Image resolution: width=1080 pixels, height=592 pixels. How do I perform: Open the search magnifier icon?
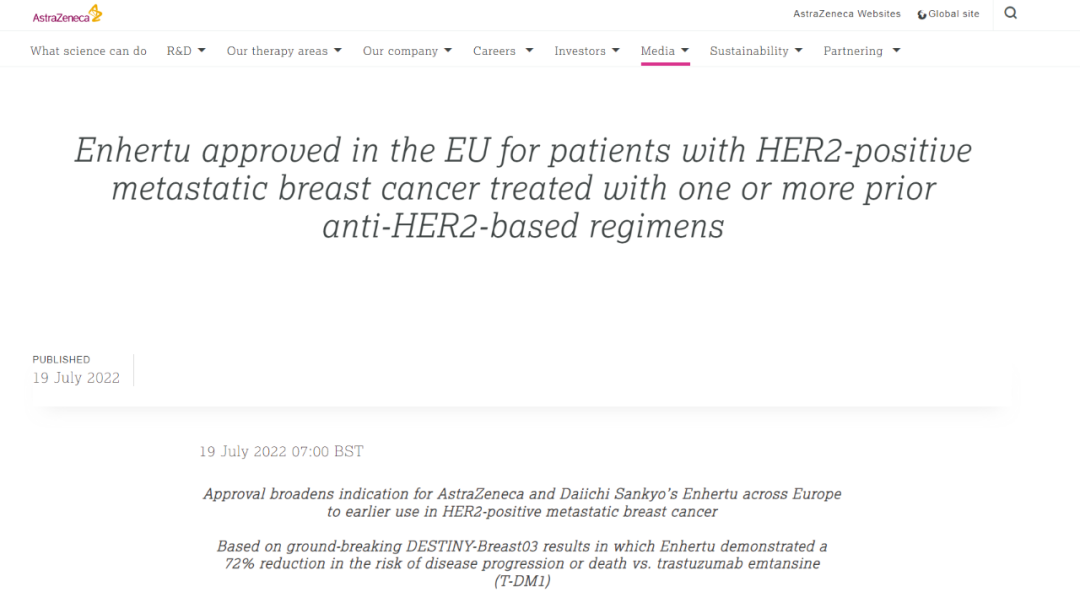[1010, 14]
